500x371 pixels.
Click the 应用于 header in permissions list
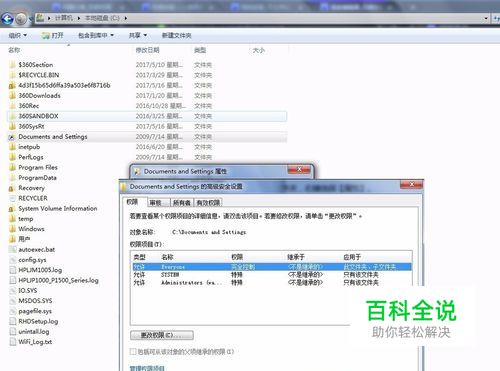point(352,257)
